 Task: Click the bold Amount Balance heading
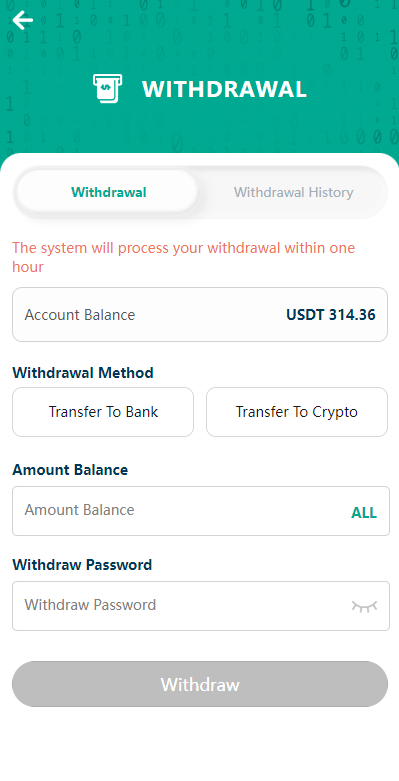coord(70,470)
